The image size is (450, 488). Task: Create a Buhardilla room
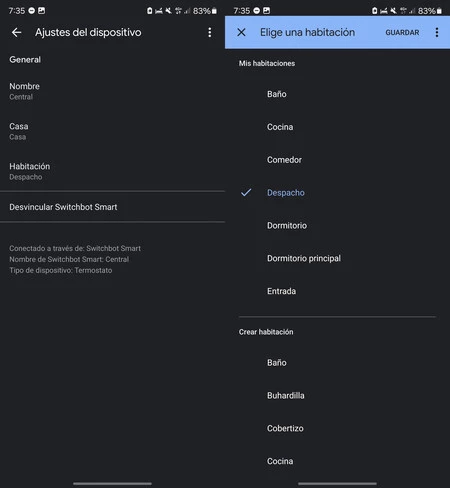[337, 395]
